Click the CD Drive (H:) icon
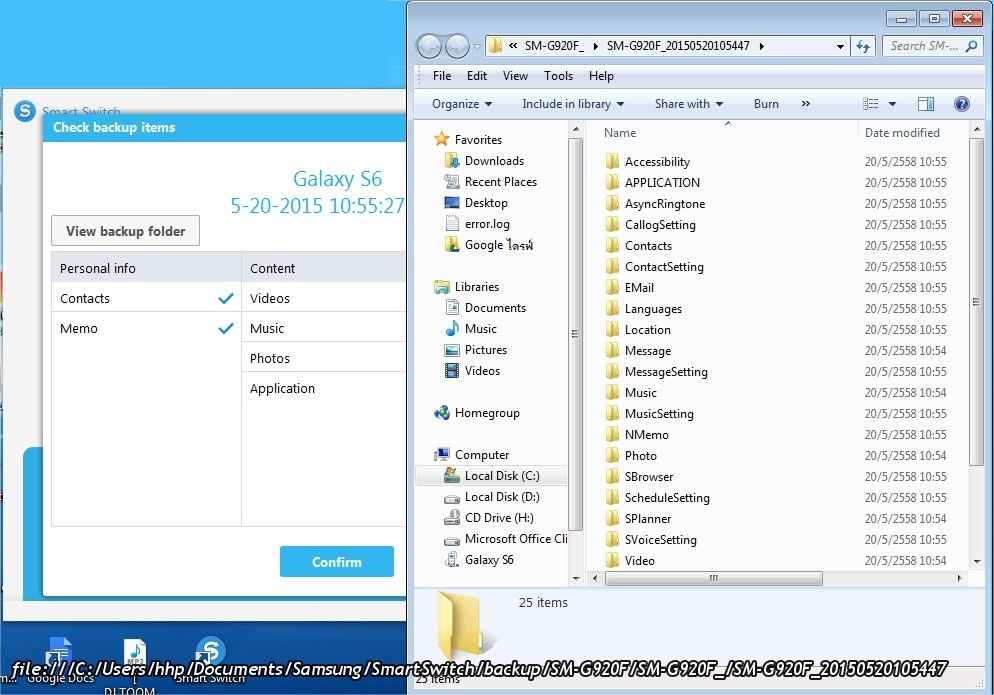The image size is (994, 695). coord(452,517)
